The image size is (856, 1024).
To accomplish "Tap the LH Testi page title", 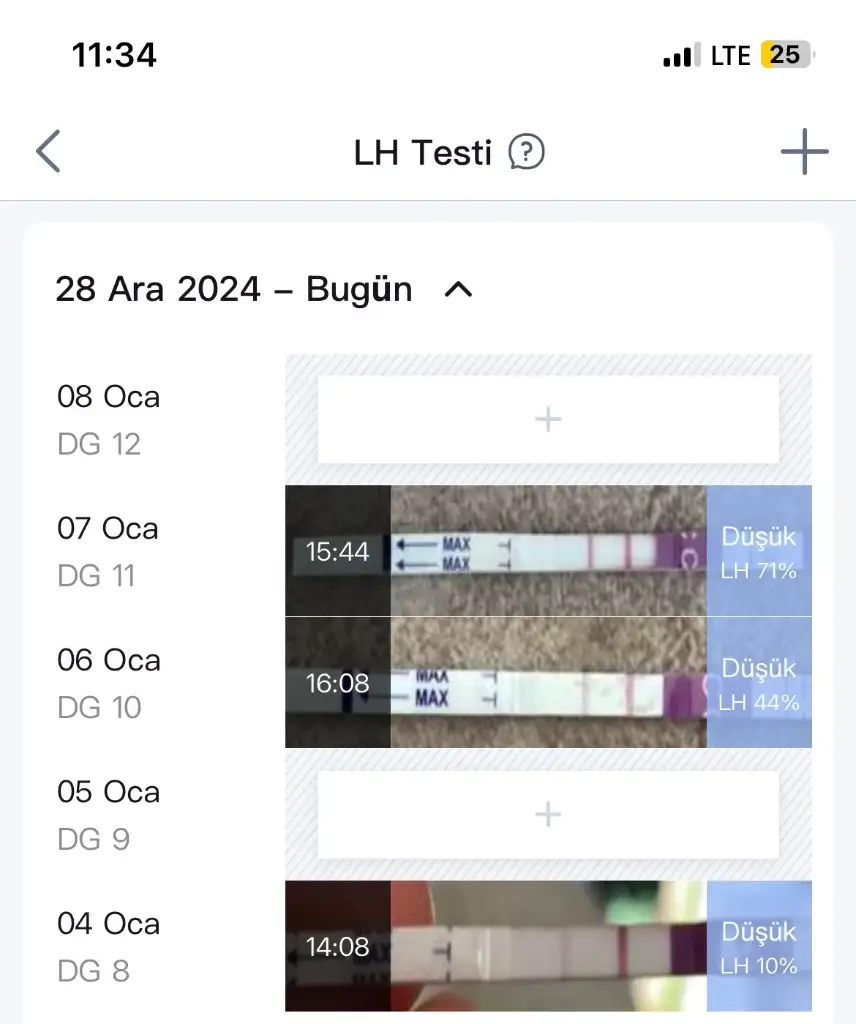I will pos(422,153).
